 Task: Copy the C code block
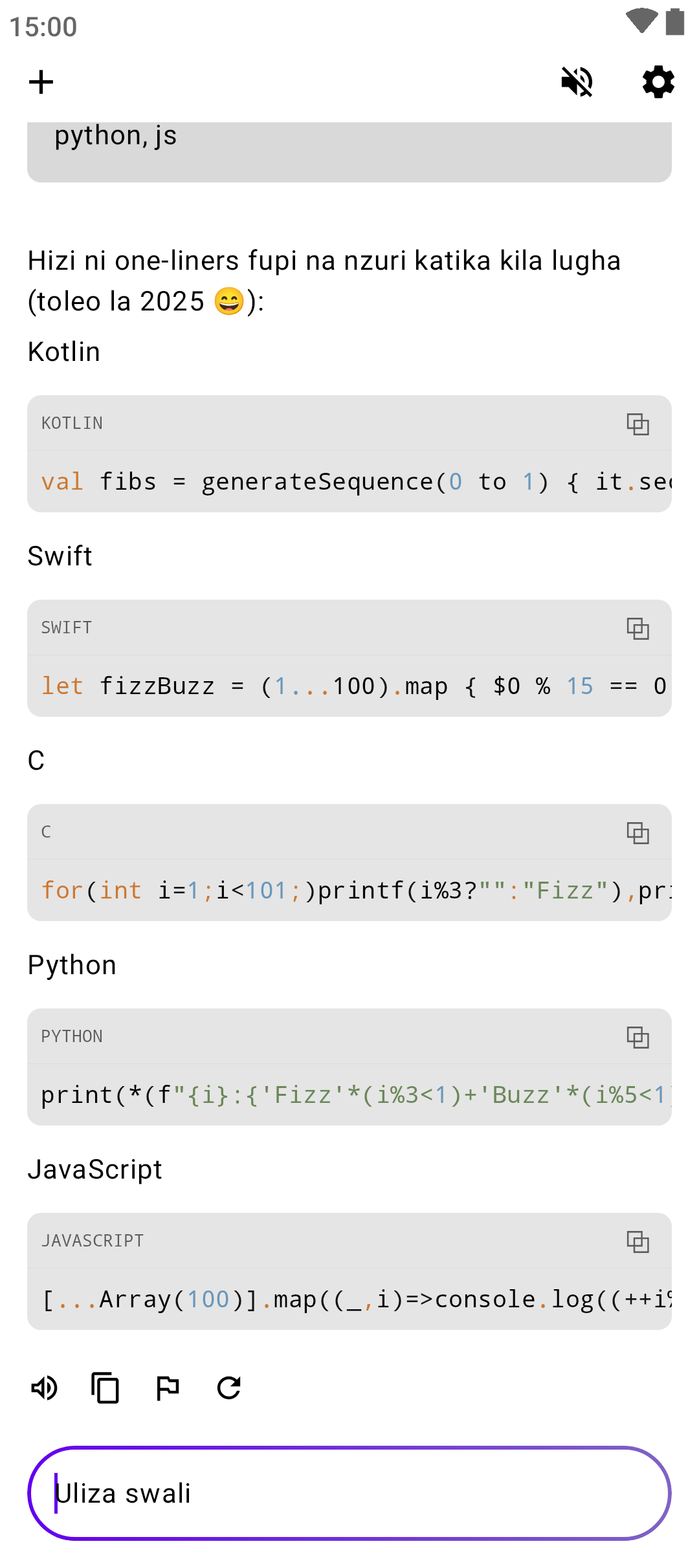click(x=638, y=833)
